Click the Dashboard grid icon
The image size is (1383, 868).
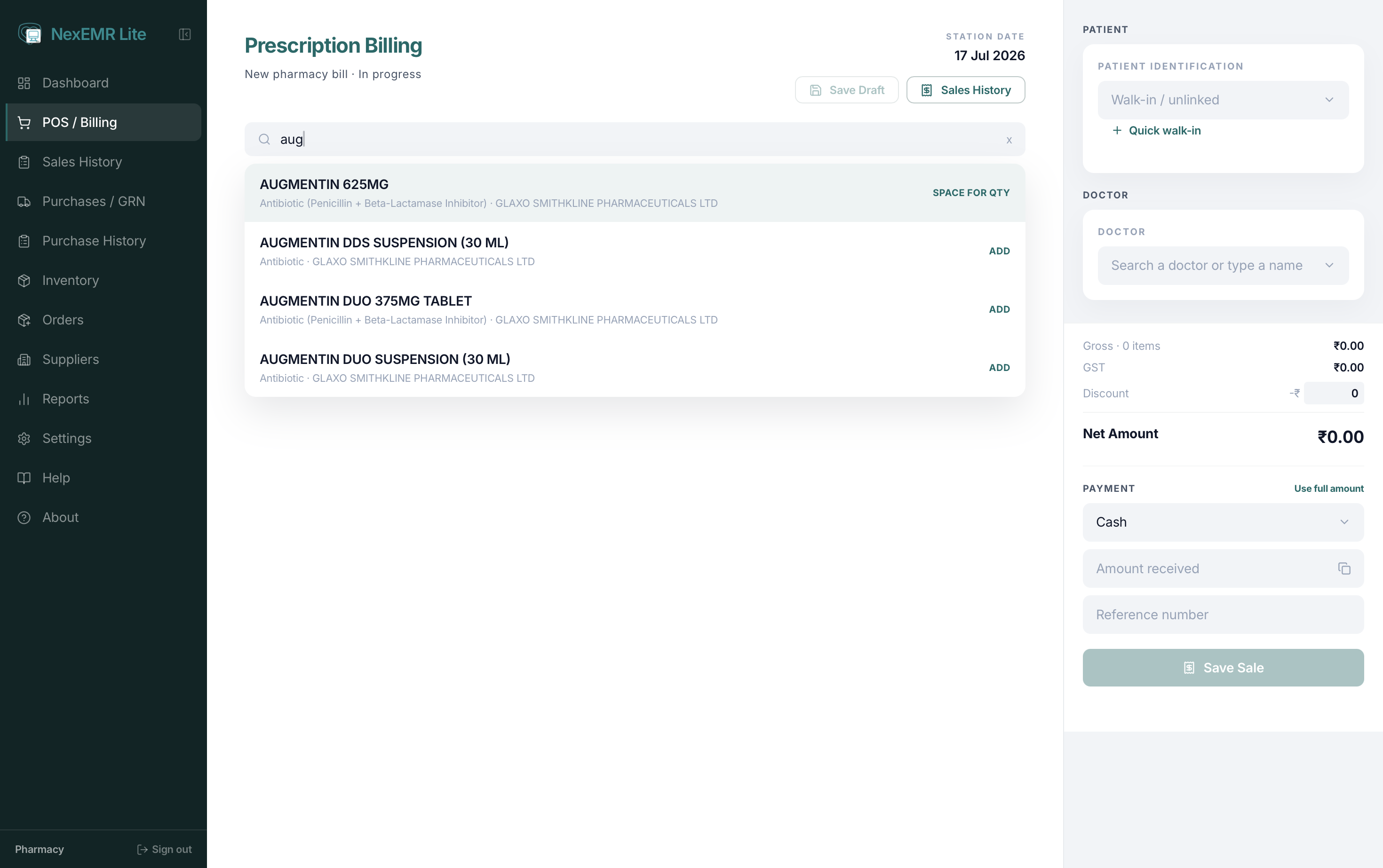24,83
